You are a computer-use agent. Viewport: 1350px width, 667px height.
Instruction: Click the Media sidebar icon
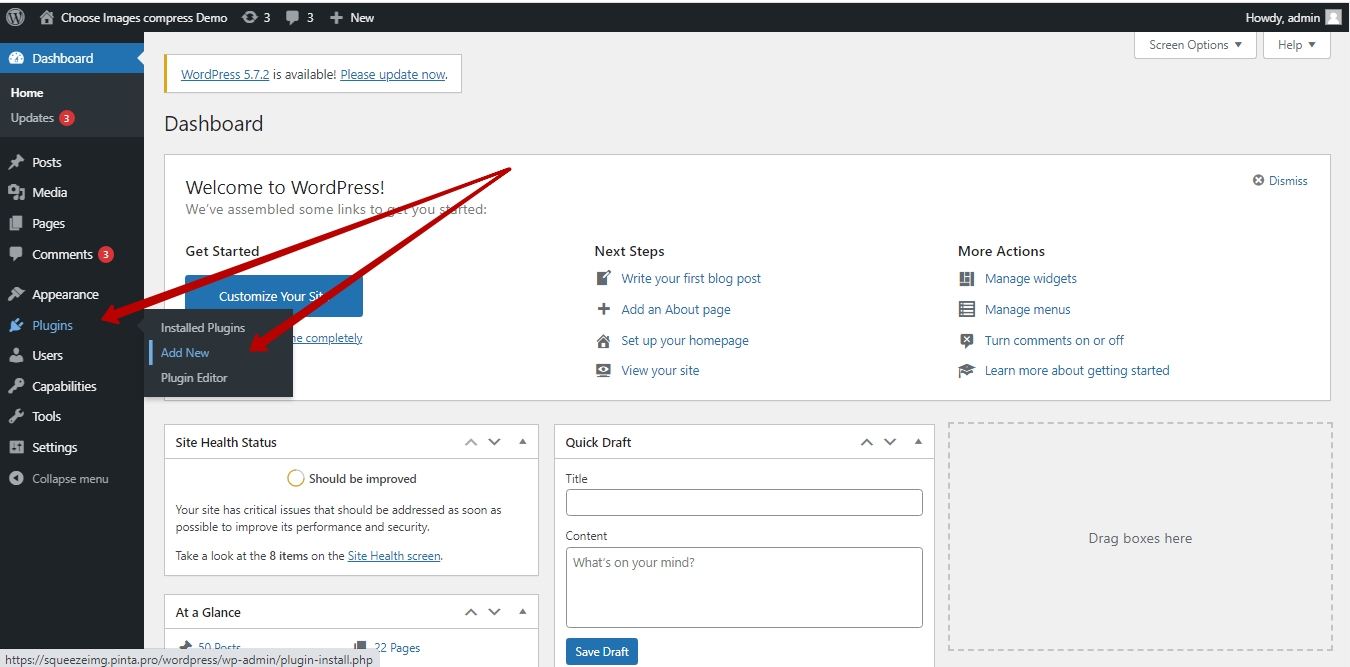pyautogui.click(x=16, y=192)
